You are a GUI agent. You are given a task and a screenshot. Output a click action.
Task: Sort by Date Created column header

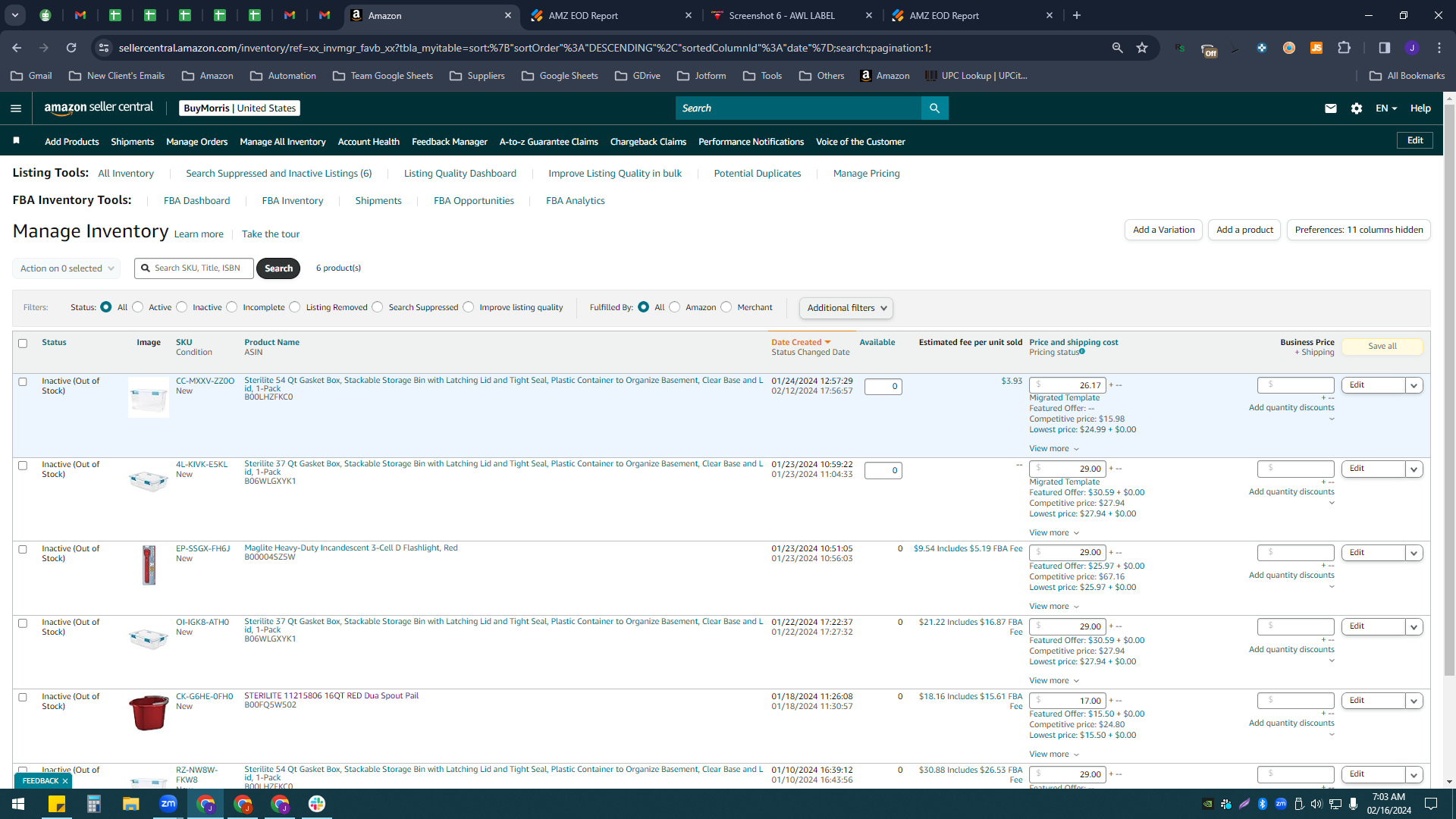point(801,343)
